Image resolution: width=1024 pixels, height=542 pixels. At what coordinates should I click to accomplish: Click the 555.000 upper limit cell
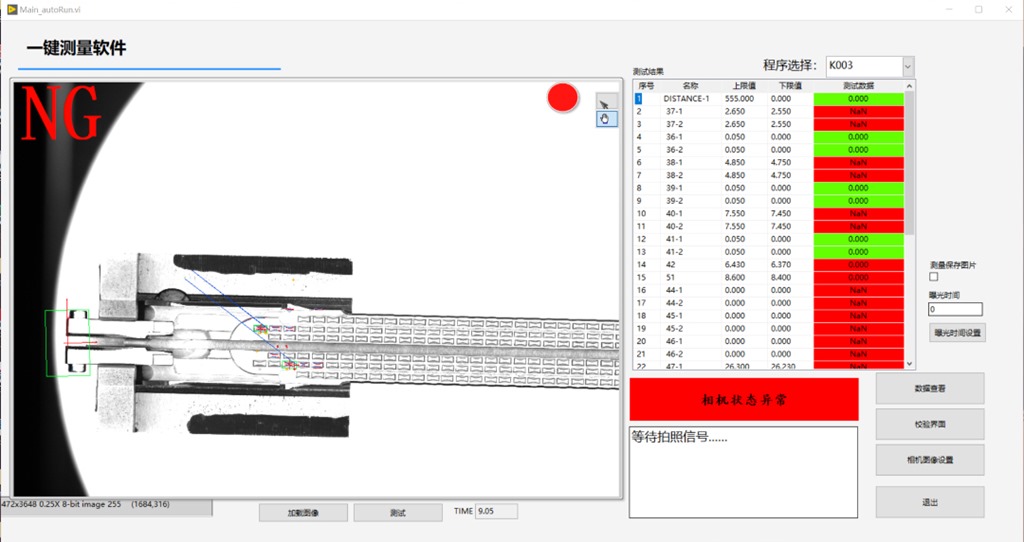[x=739, y=99]
